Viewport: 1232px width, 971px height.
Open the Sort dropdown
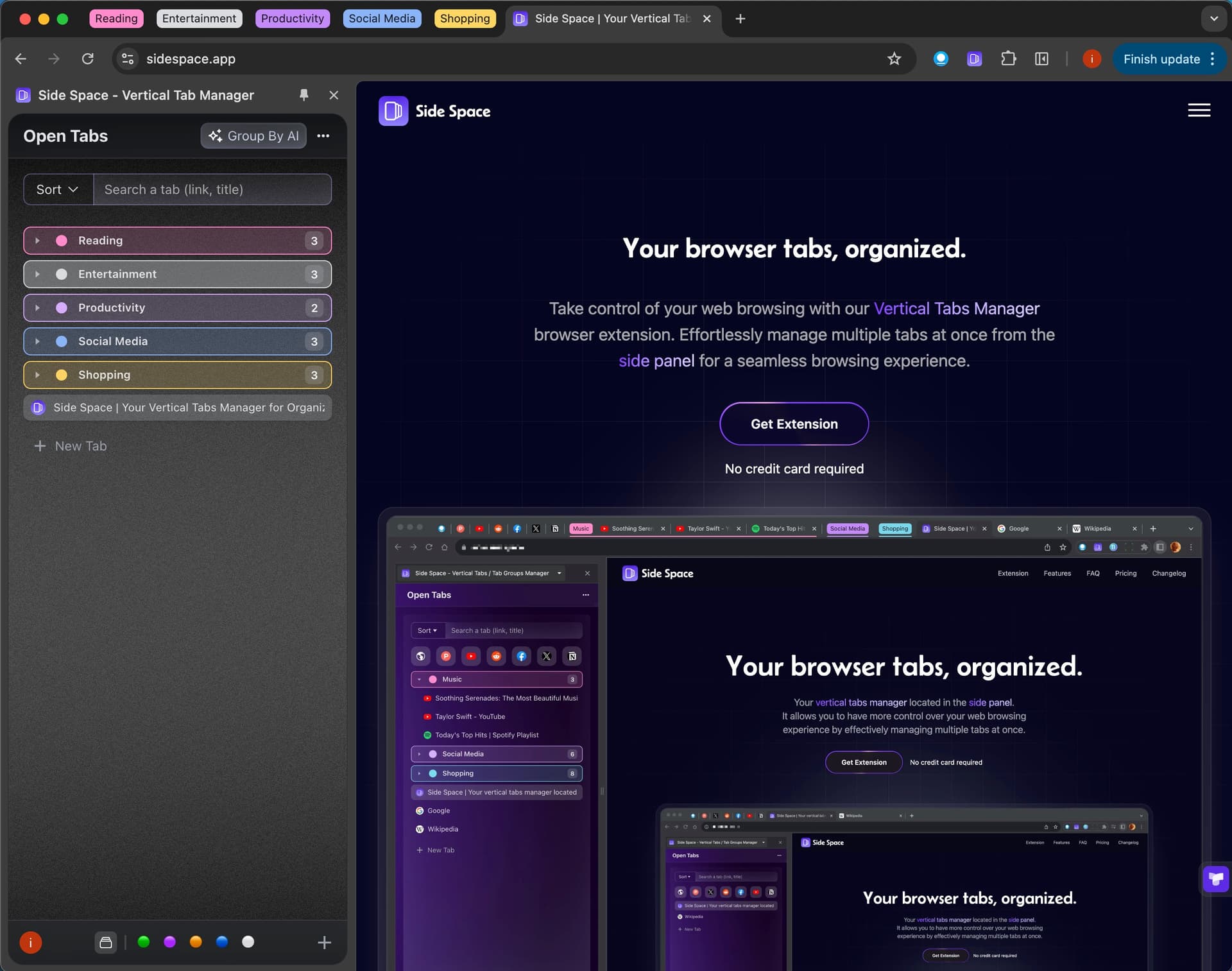click(x=58, y=189)
